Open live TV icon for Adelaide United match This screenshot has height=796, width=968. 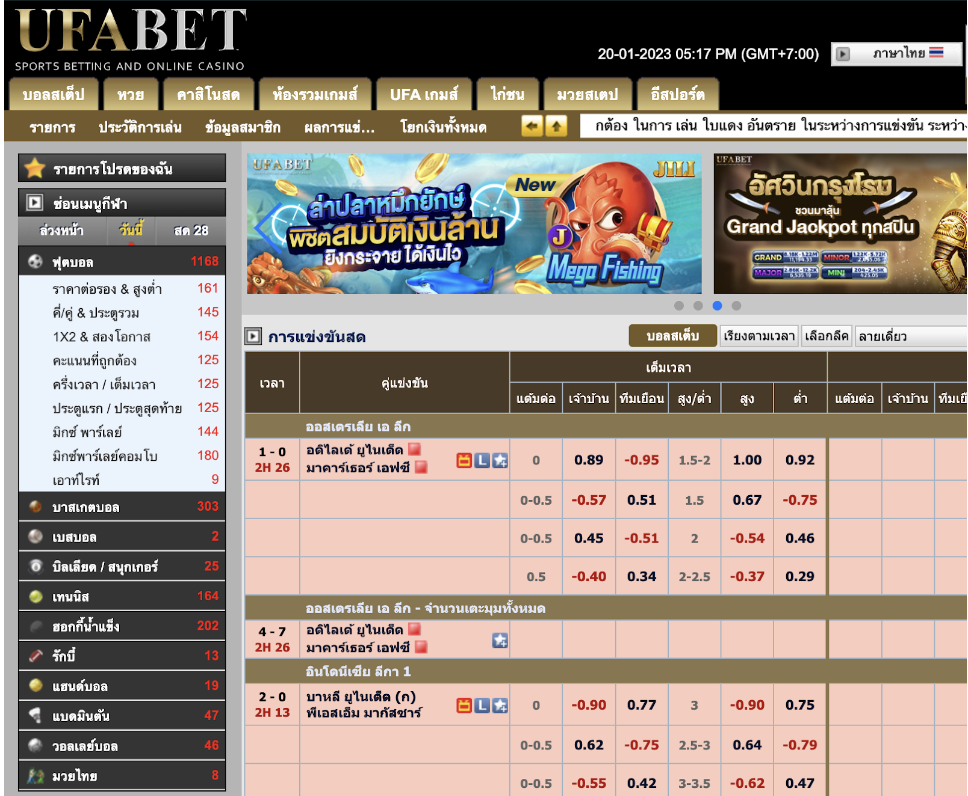coord(464,460)
